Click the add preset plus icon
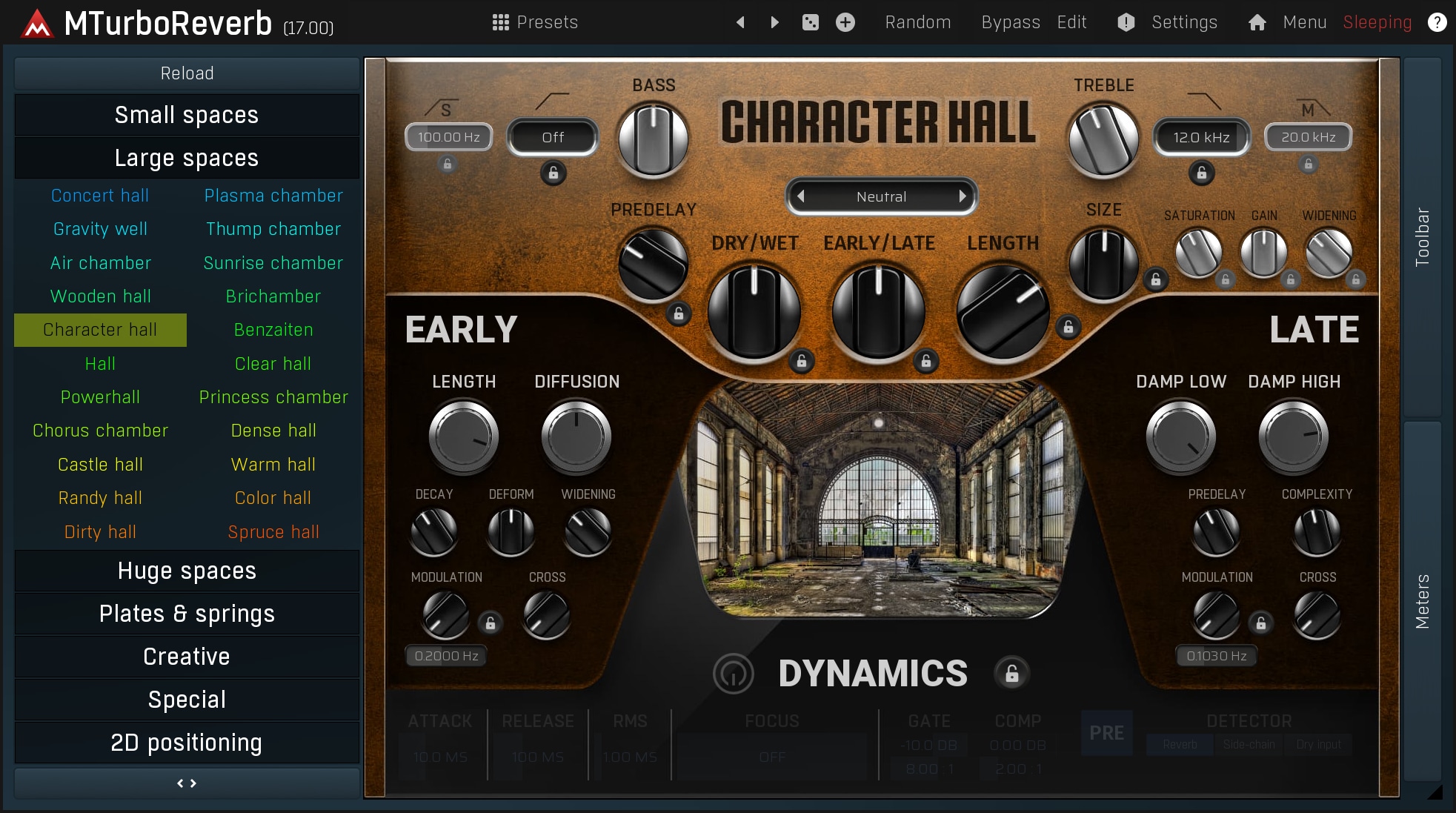The image size is (1456, 813). click(x=845, y=22)
